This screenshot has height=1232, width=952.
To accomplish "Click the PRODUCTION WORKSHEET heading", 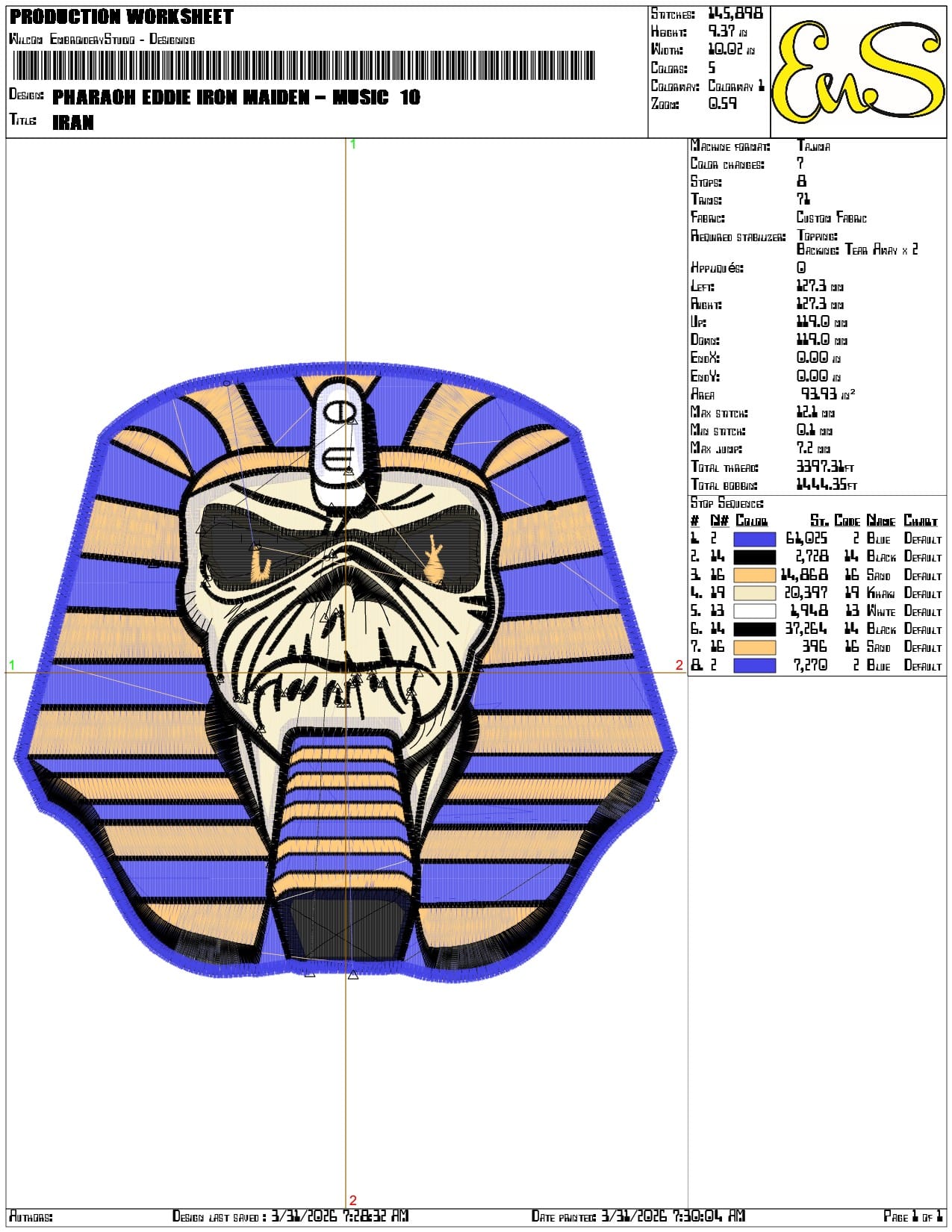I will point(122,17).
